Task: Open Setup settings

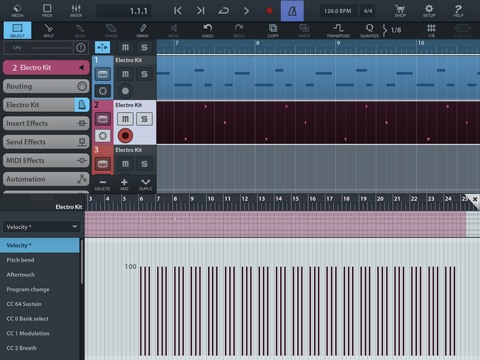Action: [x=429, y=11]
